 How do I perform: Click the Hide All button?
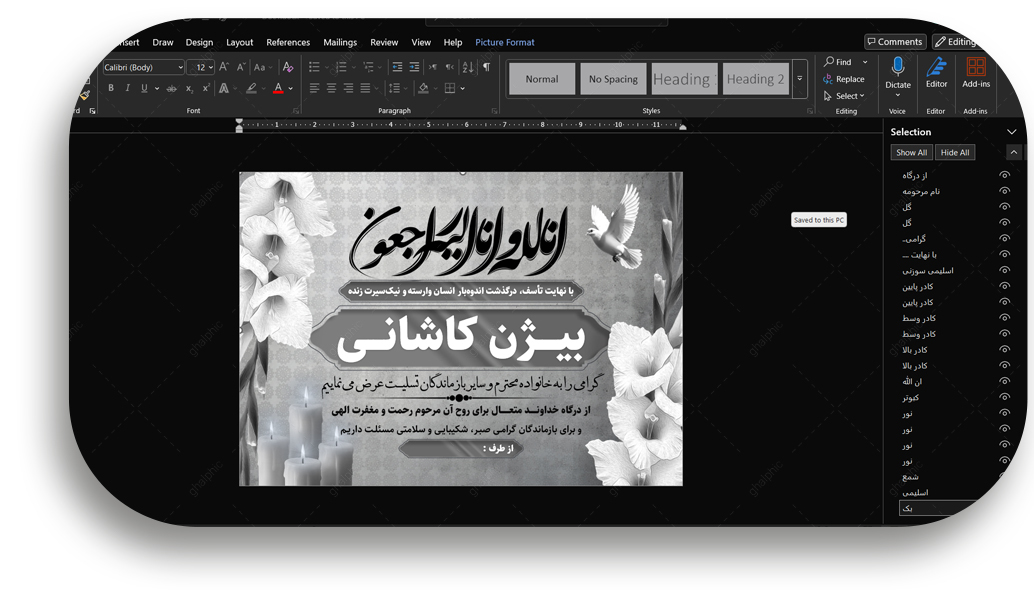pos(955,152)
